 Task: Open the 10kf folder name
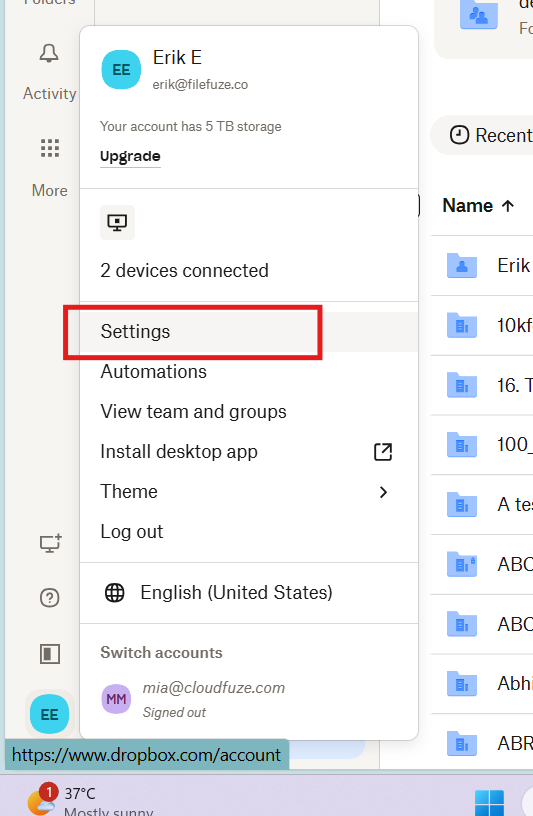tap(515, 325)
